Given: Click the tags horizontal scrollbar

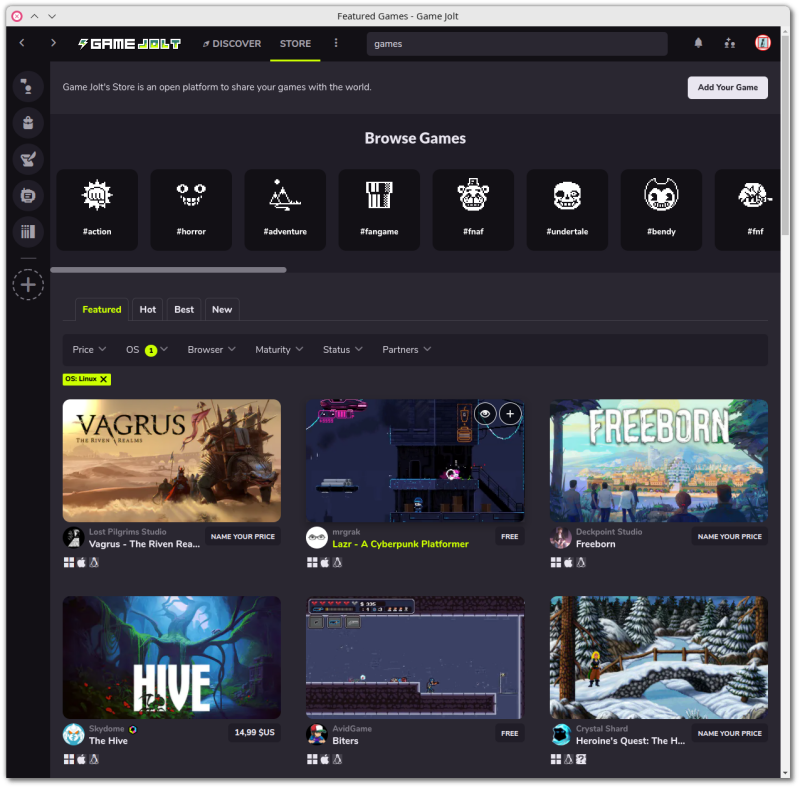Looking at the screenshot, I should 168,270.
